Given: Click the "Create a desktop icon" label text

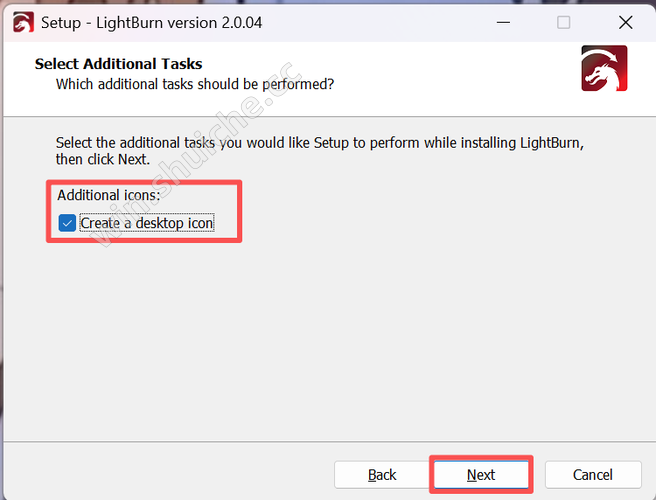Looking at the screenshot, I should coord(147,223).
